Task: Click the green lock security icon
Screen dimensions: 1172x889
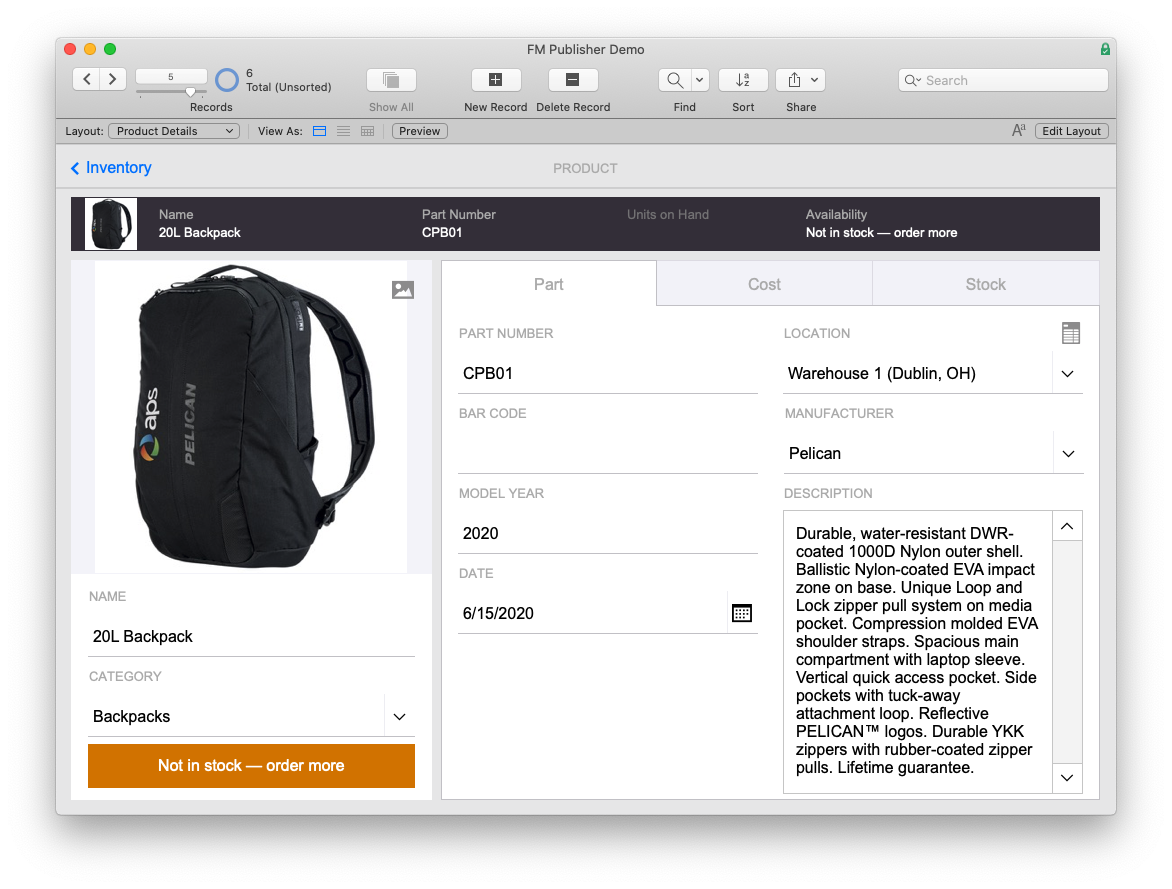Action: pos(1105,49)
